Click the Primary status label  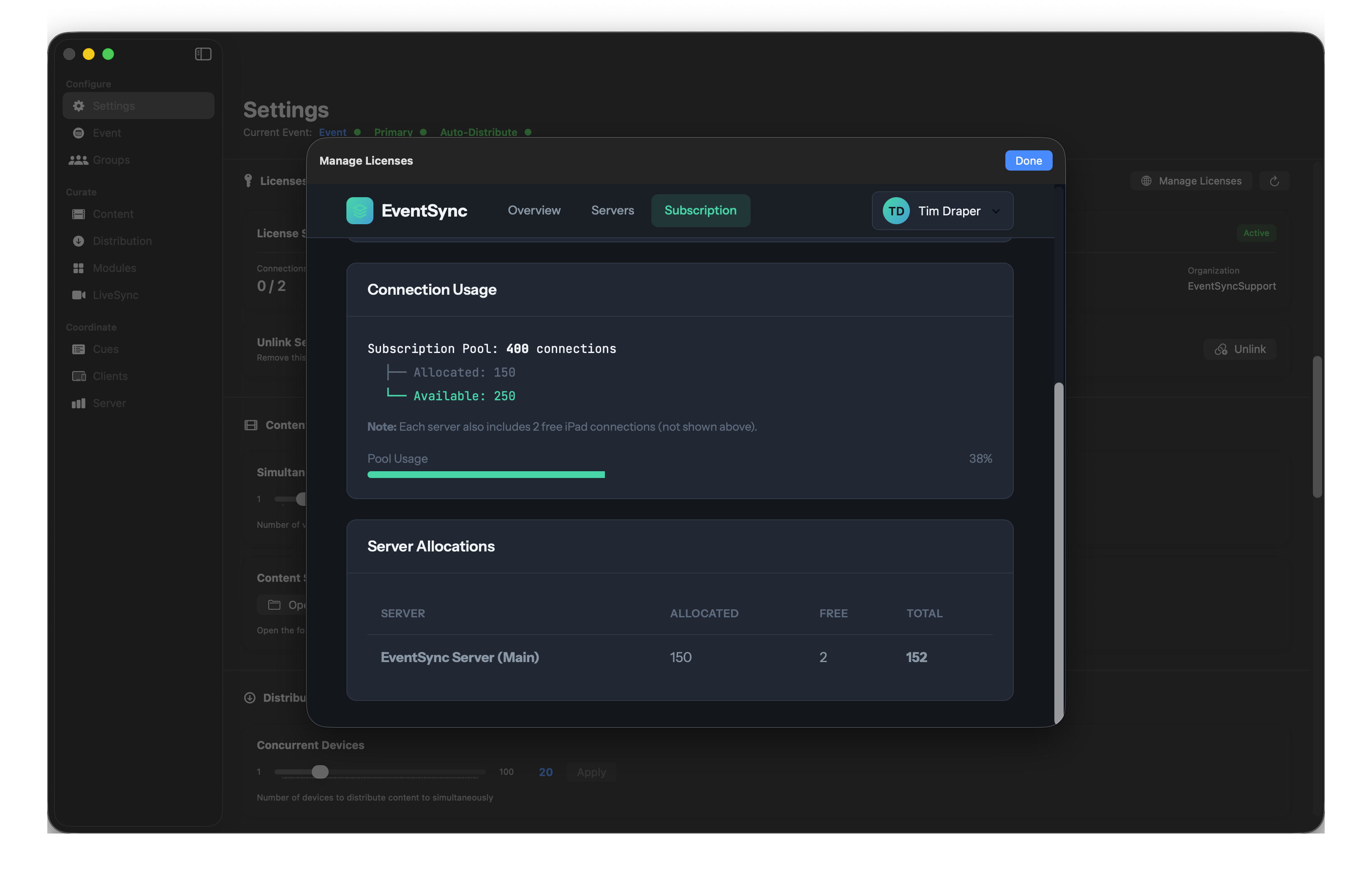(393, 133)
